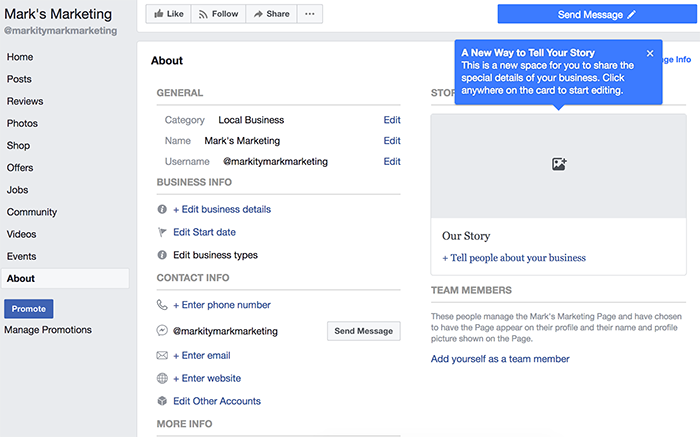The height and width of the screenshot is (437, 700).
Task: Click the Share button
Action: coord(271,14)
